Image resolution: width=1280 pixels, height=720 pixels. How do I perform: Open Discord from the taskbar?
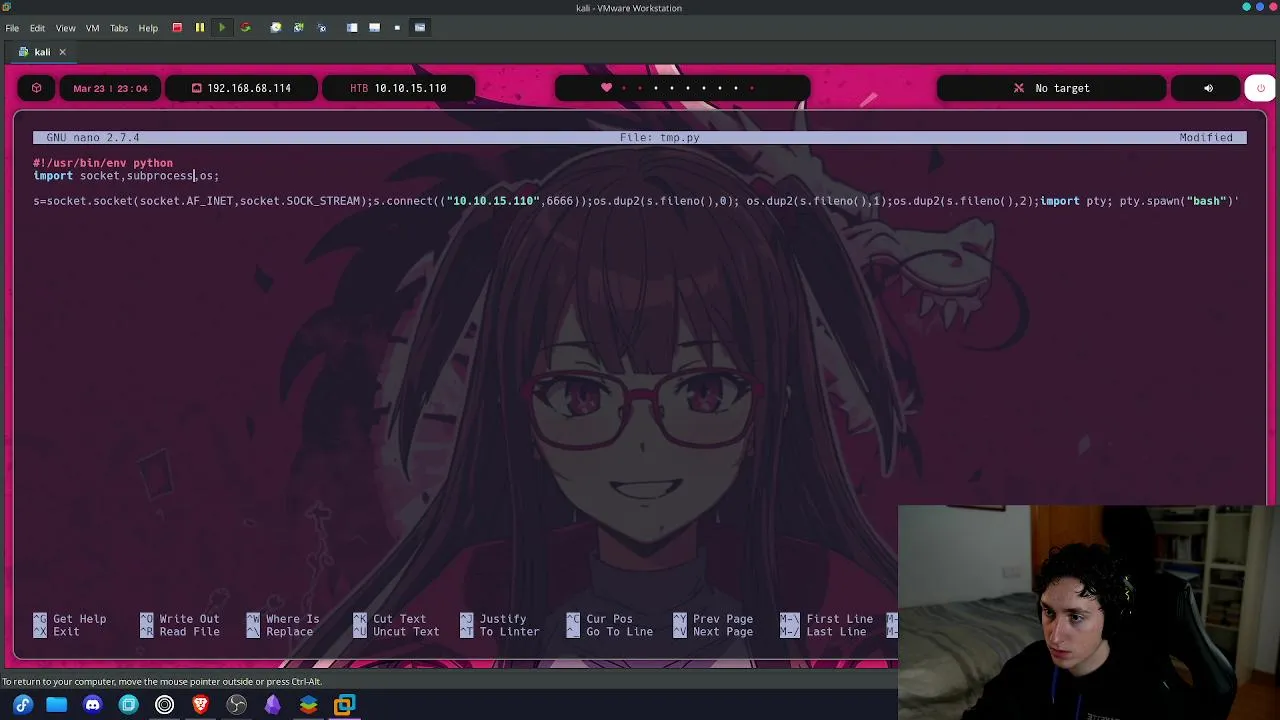tap(93, 705)
